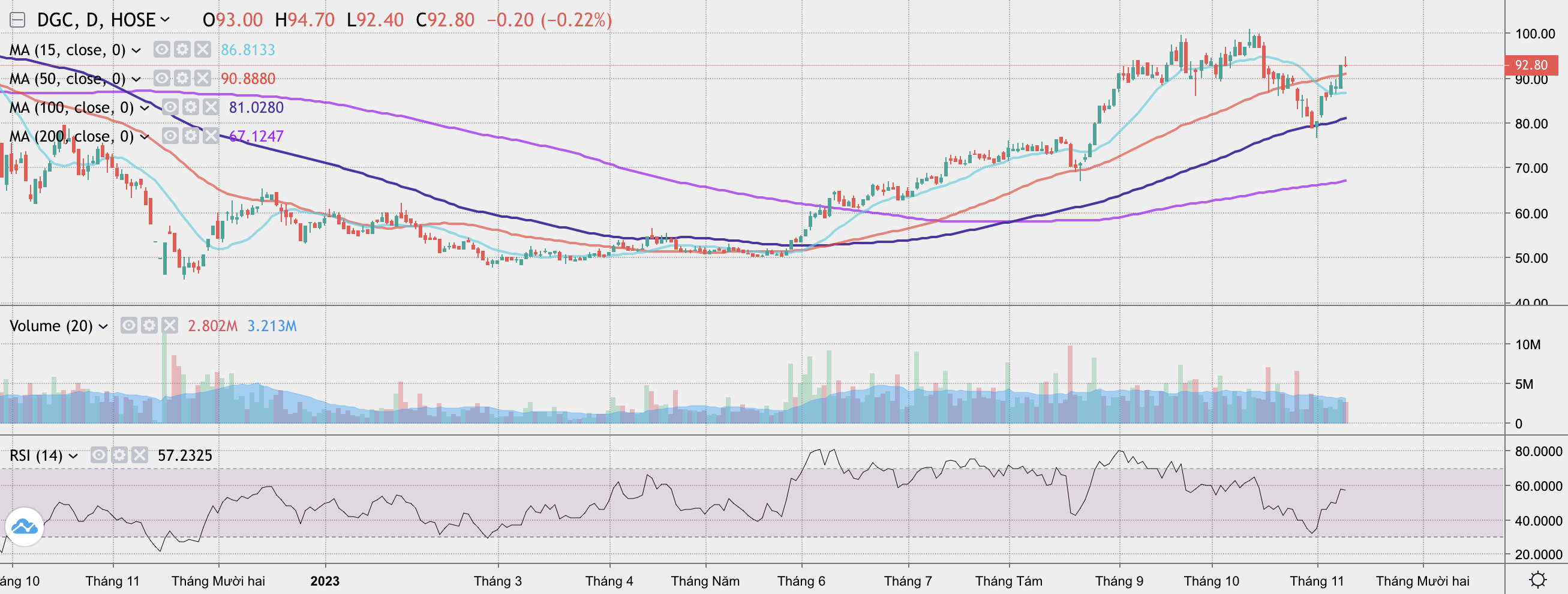Click the 100.00 price axis label
The height and width of the screenshot is (594, 1568).
point(1534,34)
